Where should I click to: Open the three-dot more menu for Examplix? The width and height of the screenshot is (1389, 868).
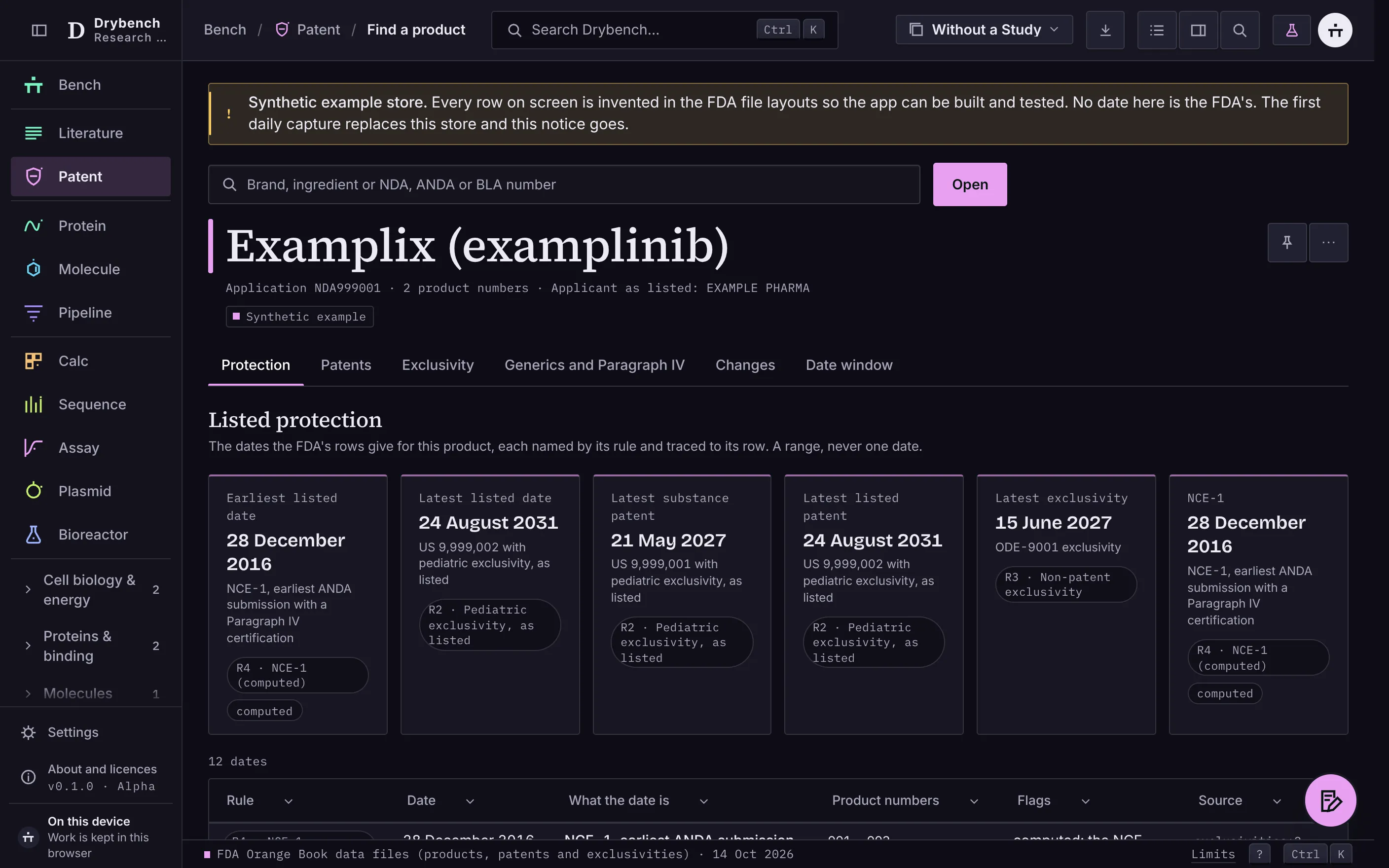(1328, 242)
